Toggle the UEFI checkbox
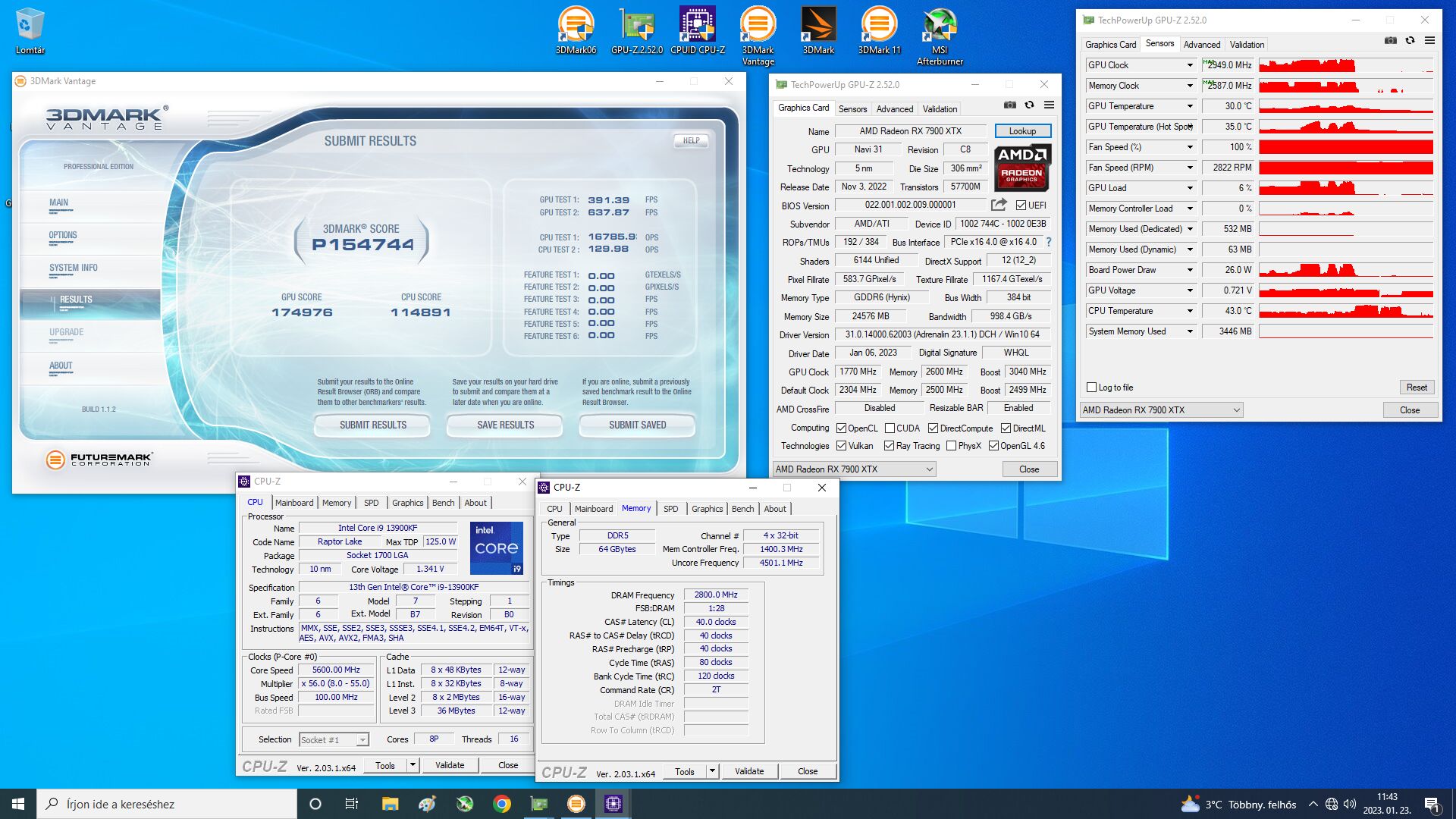This screenshot has height=819, width=1456. coord(1021,206)
